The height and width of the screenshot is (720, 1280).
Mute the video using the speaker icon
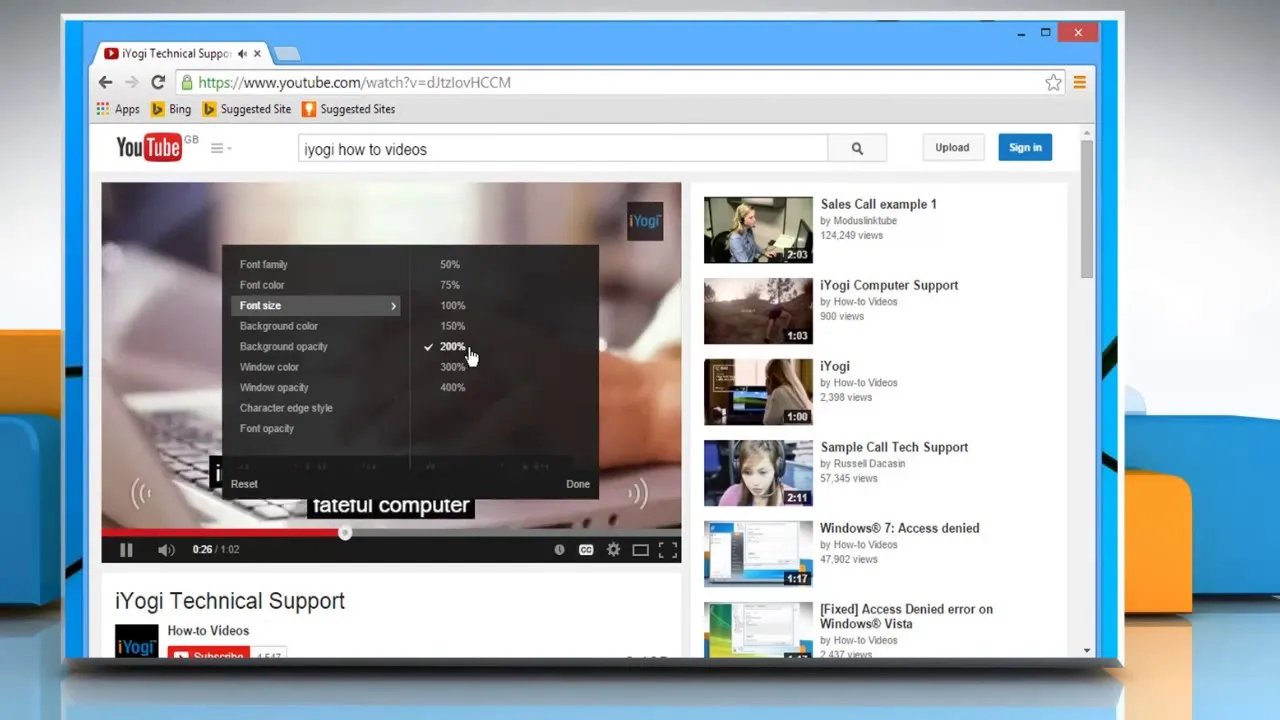pyautogui.click(x=166, y=549)
